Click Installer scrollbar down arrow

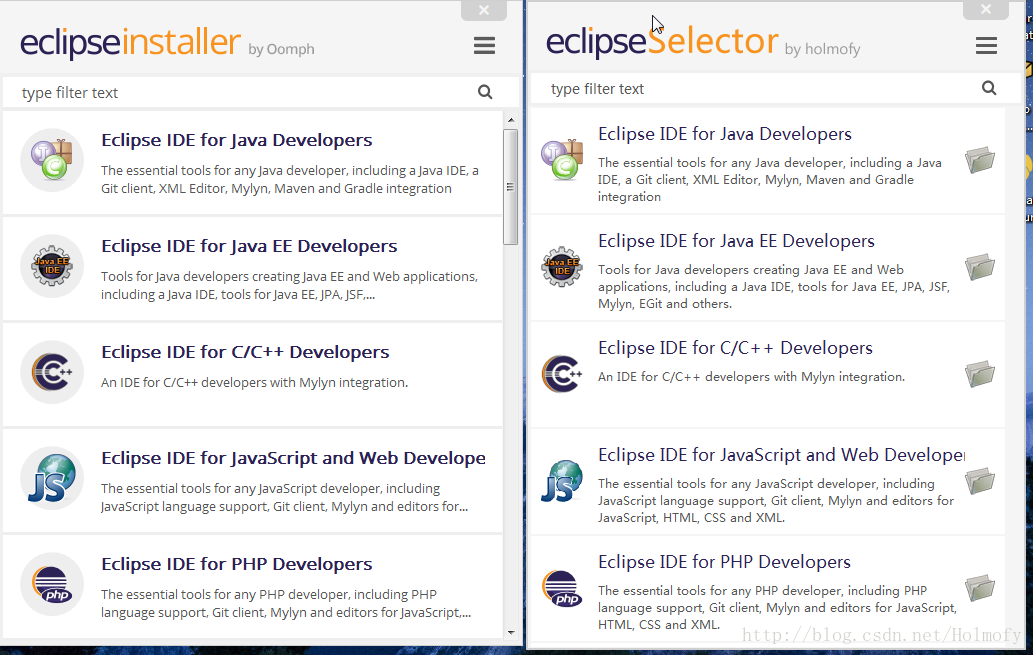(x=511, y=633)
